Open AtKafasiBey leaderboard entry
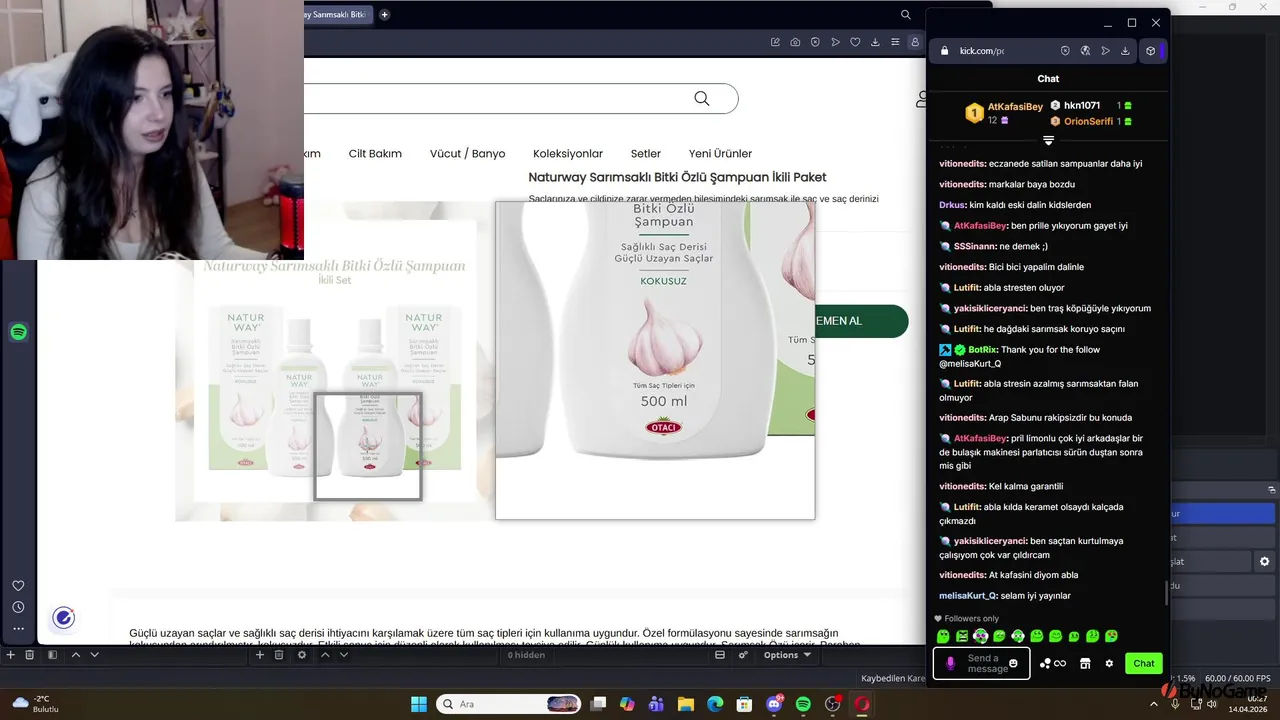Image resolution: width=1280 pixels, height=720 pixels. 1004,113
